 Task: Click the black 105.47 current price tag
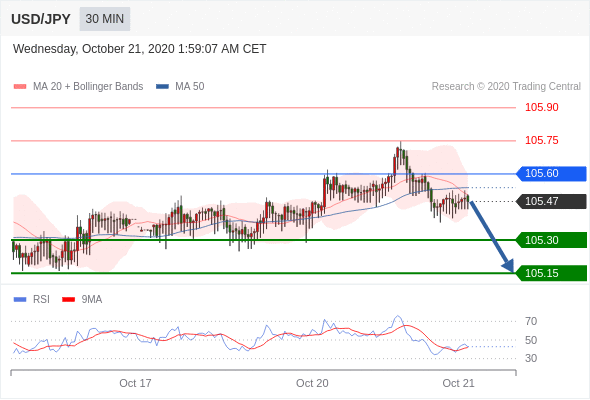(551, 201)
